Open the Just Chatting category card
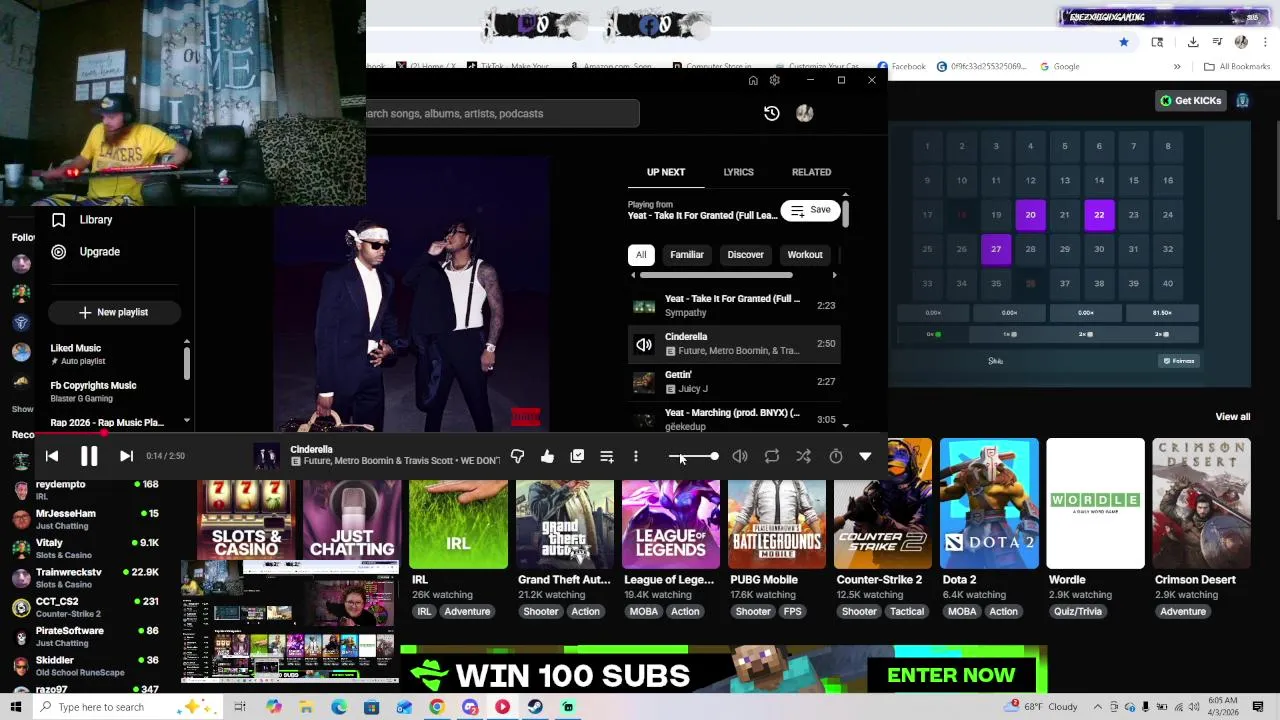Image resolution: width=1280 pixels, height=720 pixels. 352,520
